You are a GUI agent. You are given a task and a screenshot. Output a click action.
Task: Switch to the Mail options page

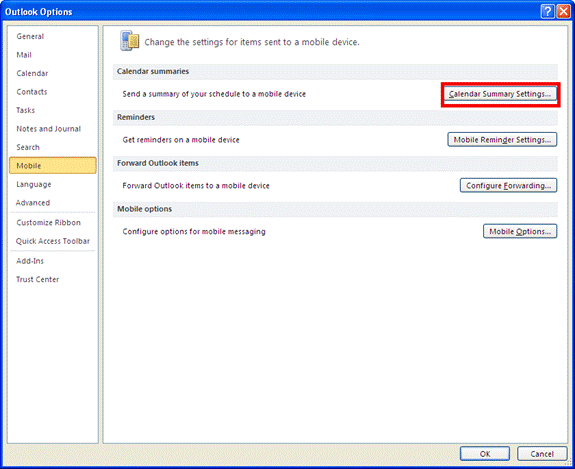(x=24, y=55)
